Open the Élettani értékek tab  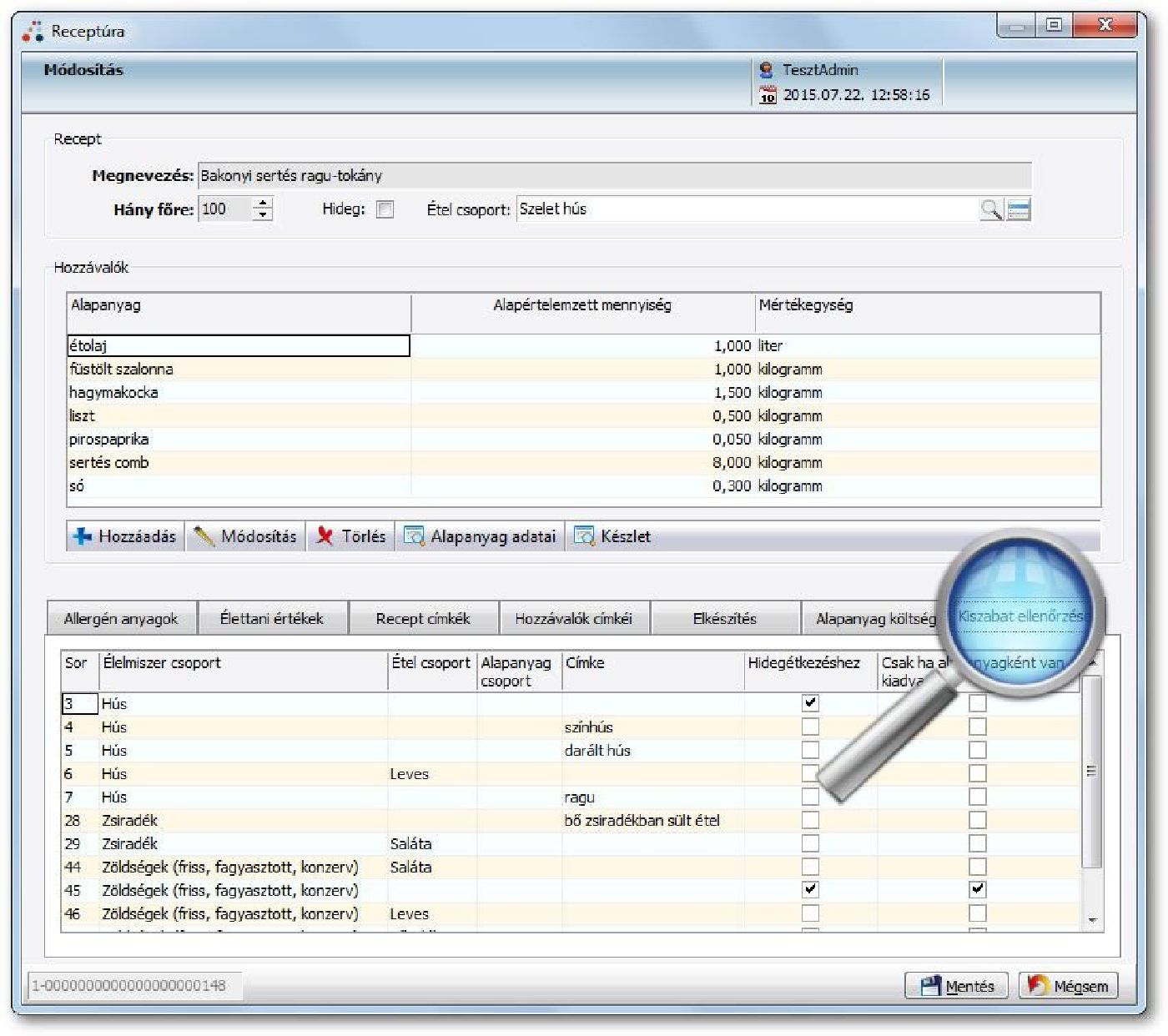[x=271, y=619]
